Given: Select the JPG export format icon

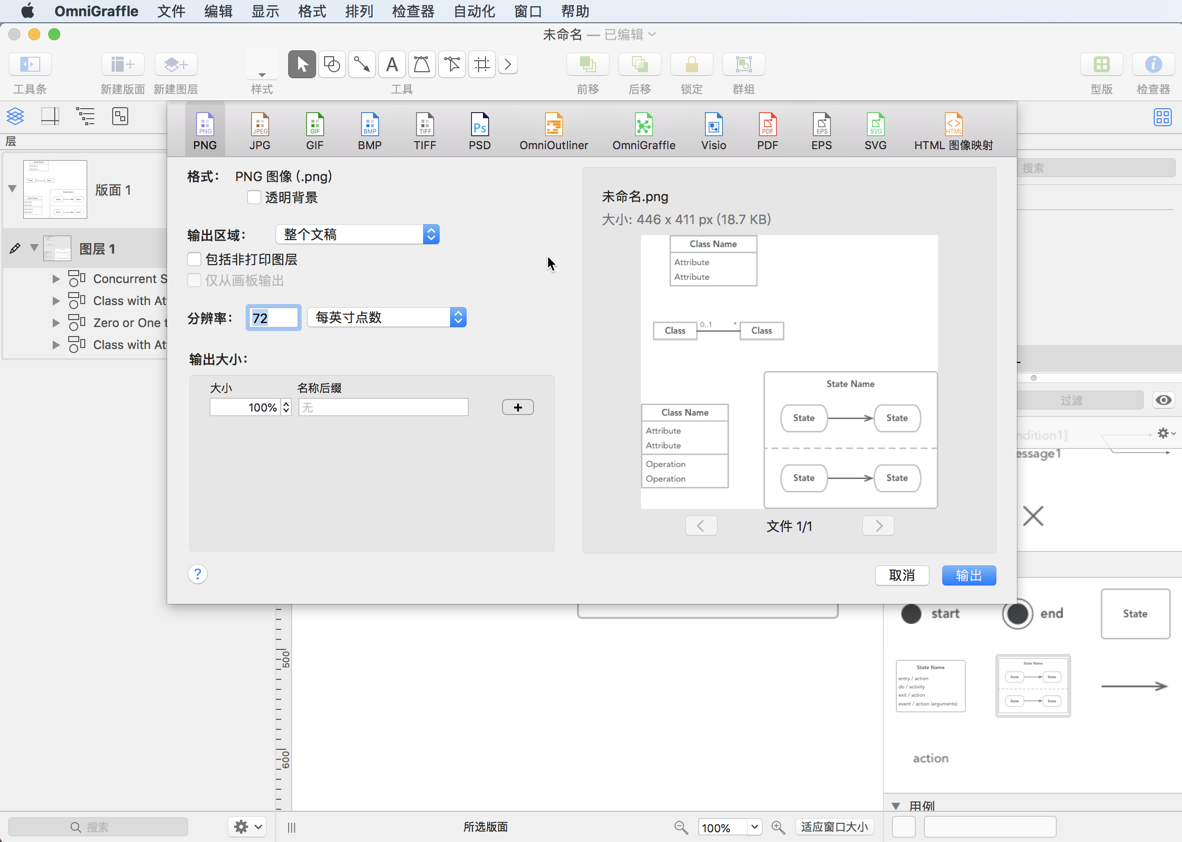Looking at the screenshot, I should click(x=259, y=129).
